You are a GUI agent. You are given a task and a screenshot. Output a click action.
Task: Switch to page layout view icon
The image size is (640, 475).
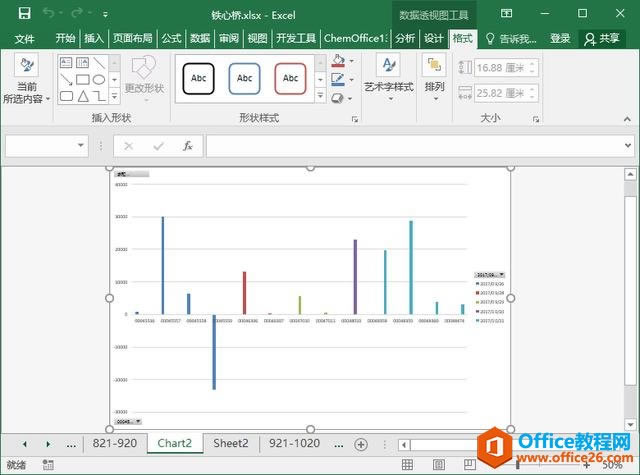[x=439, y=464]
